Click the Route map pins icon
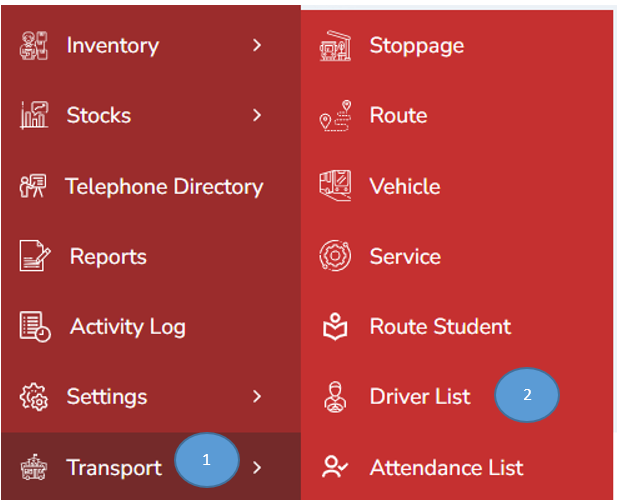 (335, 115)
